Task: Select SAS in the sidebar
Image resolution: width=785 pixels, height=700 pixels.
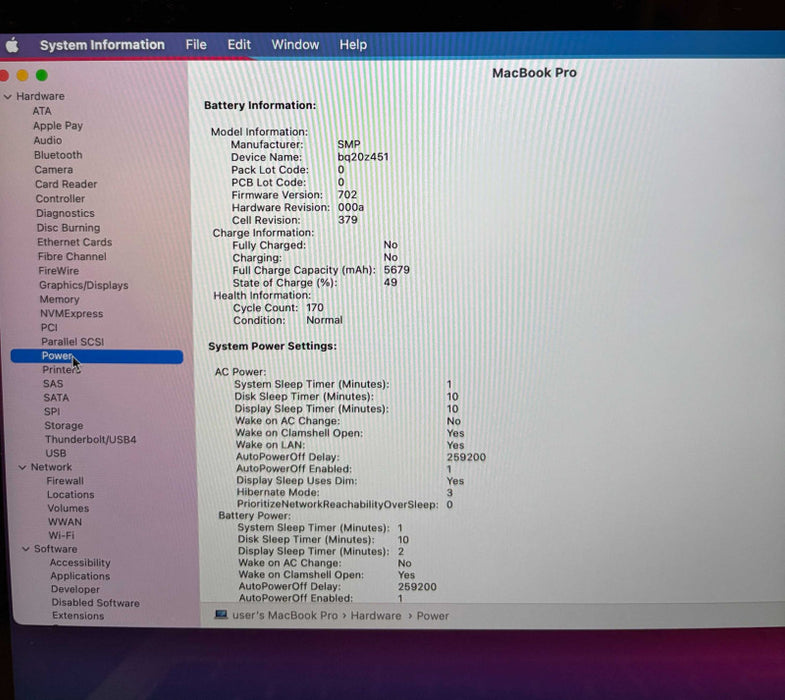Action: [53, 384]
